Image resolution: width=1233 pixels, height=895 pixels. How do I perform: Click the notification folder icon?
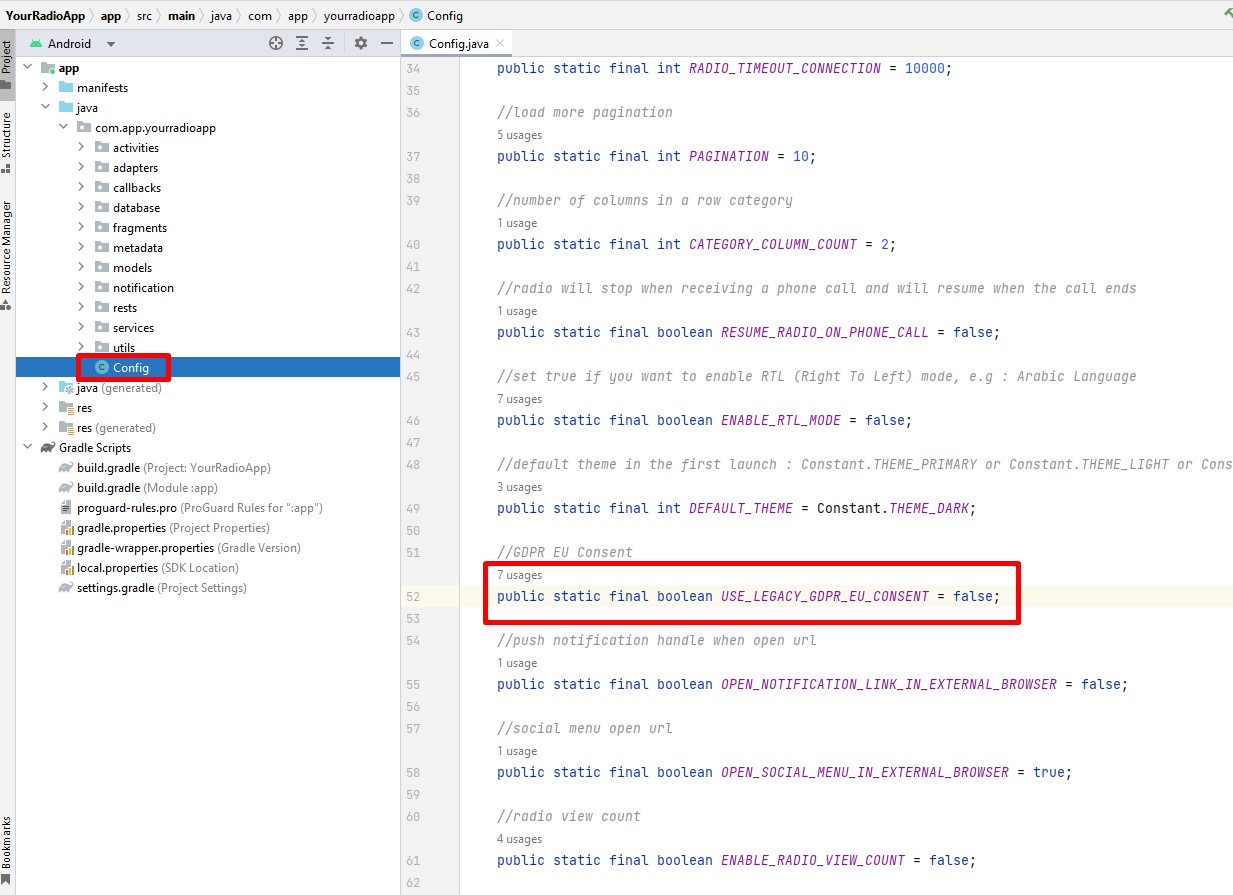(102, 288)
